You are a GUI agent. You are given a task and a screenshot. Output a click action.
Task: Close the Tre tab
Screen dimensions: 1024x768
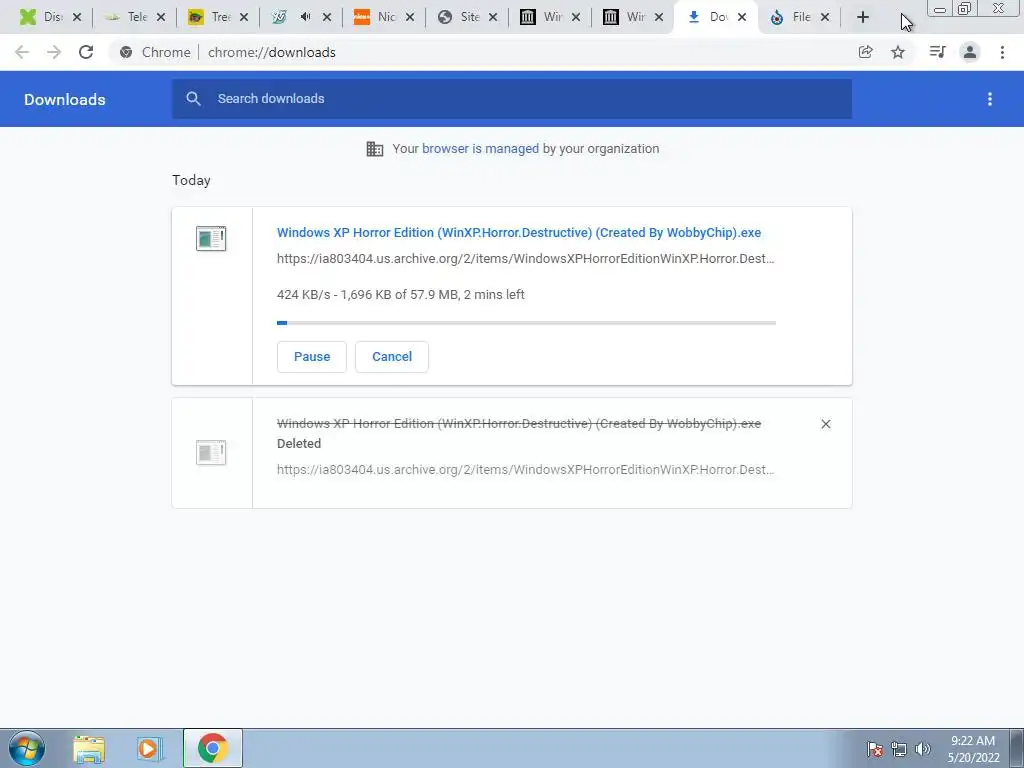point(244,17)
